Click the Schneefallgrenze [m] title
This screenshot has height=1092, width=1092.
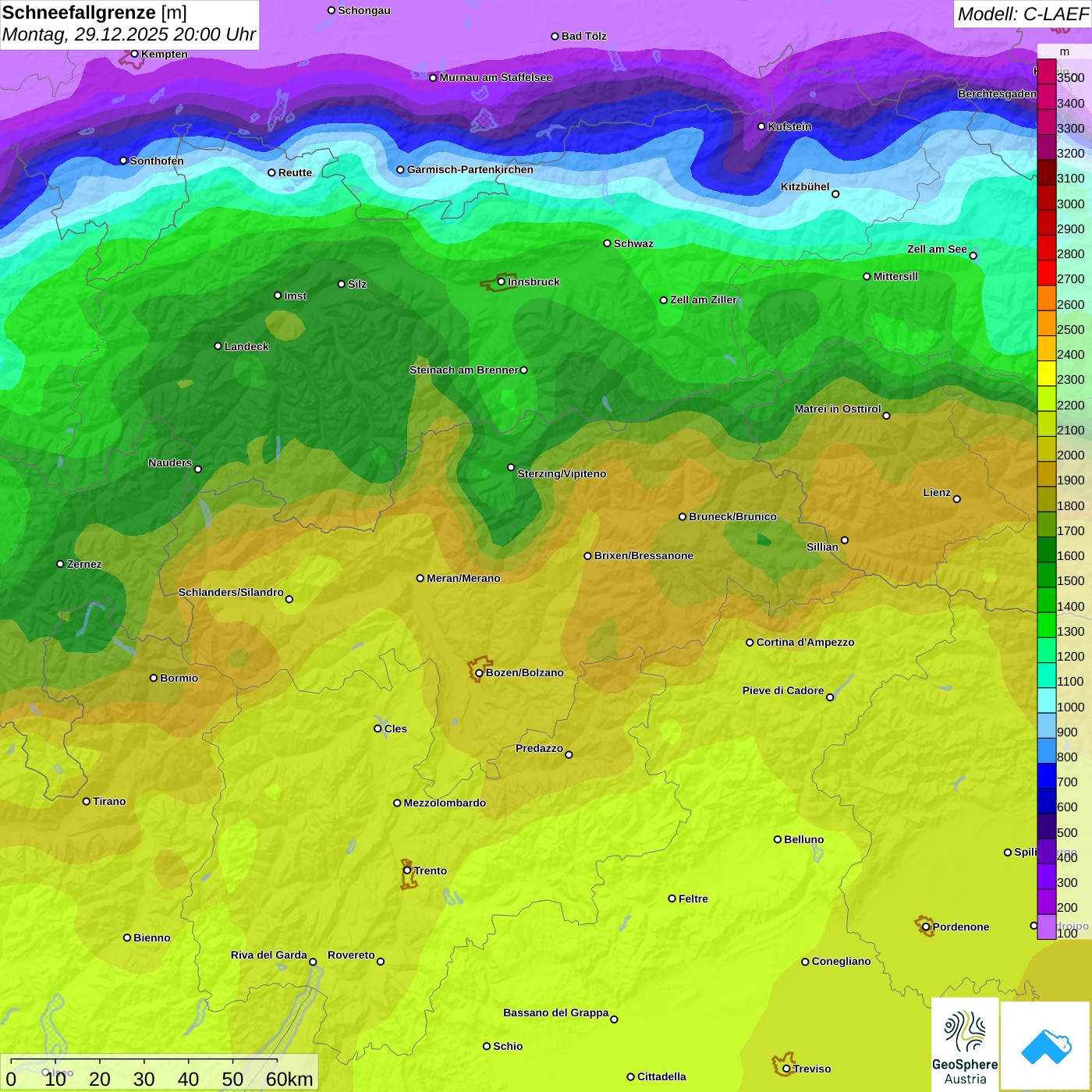(94, 13)
